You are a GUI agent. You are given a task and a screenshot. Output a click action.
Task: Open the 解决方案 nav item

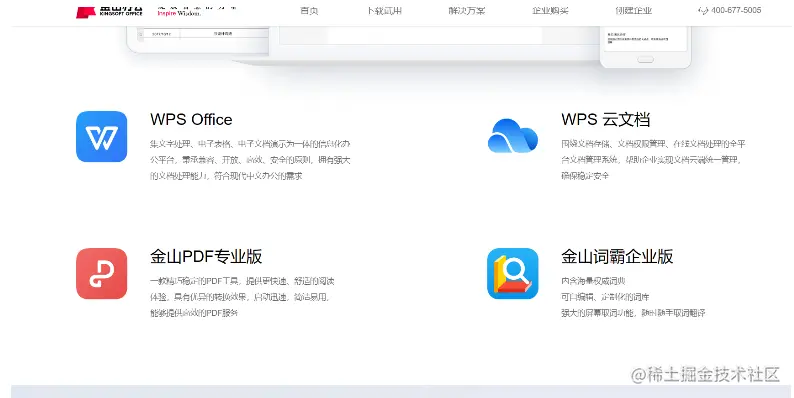(467, 11)
